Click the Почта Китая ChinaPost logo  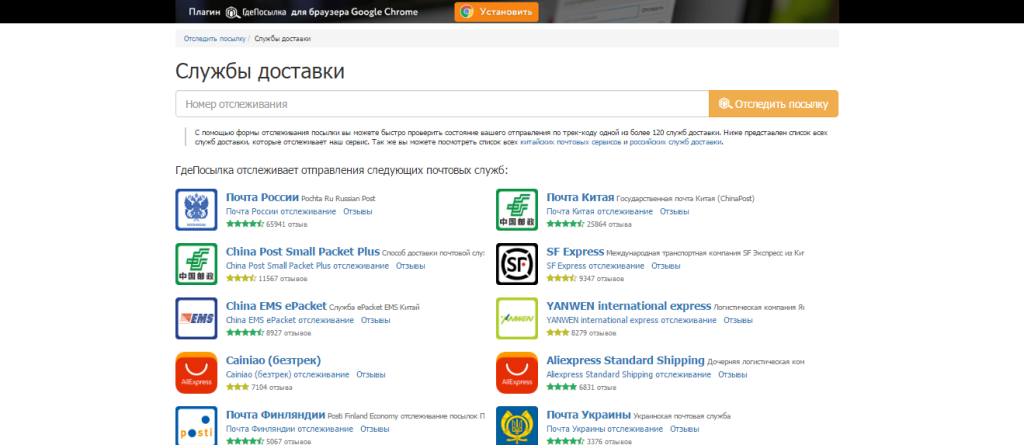pyautogui.click(x=517, y=210)
